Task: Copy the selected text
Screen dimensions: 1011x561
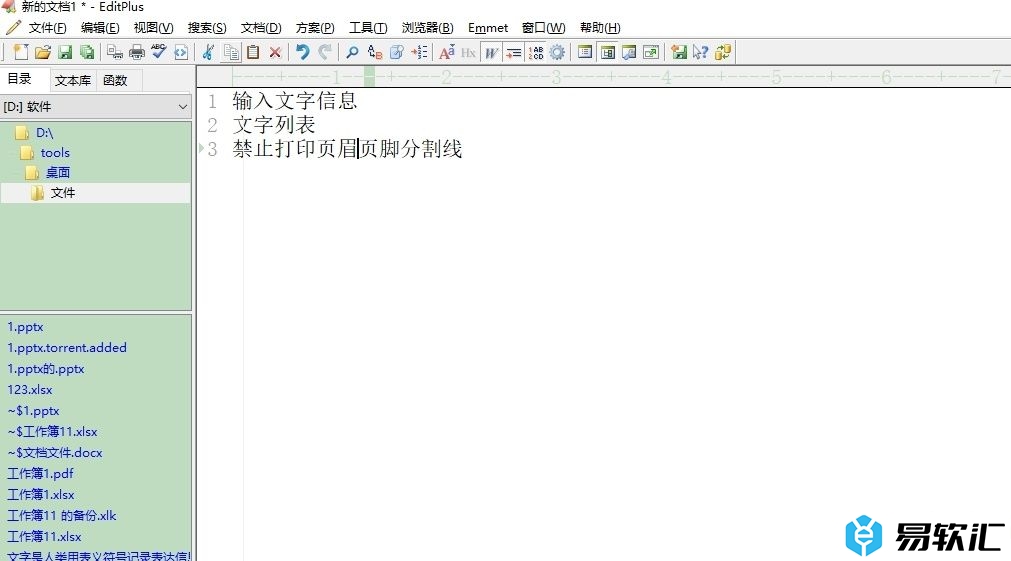Action: [x=231, y=52]
